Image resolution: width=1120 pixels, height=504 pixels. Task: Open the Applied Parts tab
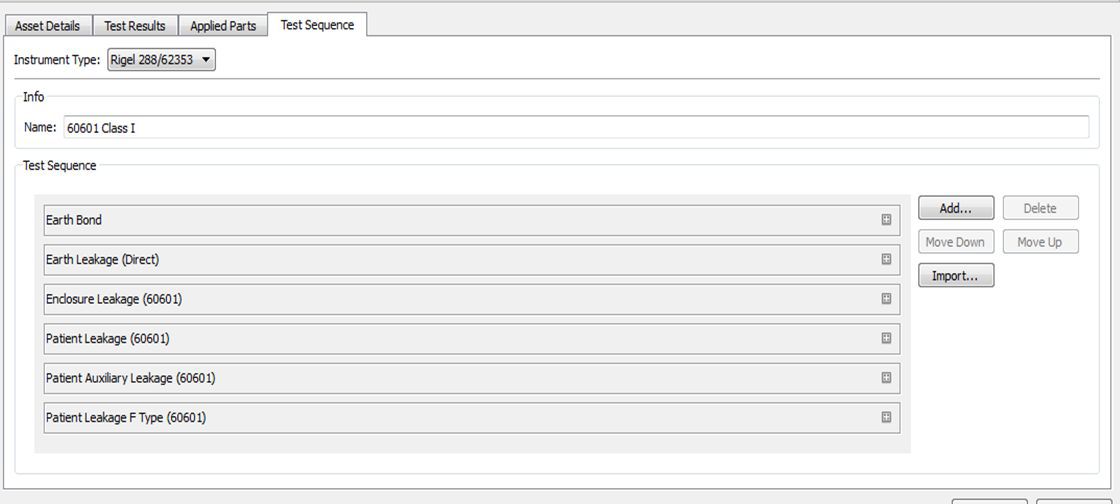coord(223,26)
